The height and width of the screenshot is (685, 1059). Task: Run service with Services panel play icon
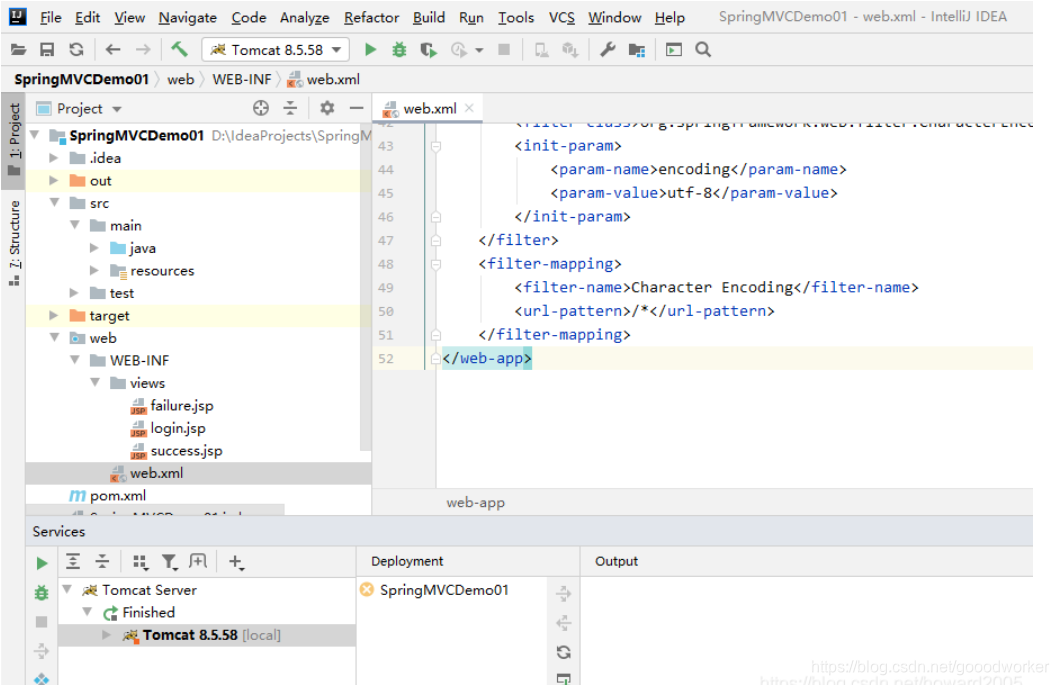(41, 563)
